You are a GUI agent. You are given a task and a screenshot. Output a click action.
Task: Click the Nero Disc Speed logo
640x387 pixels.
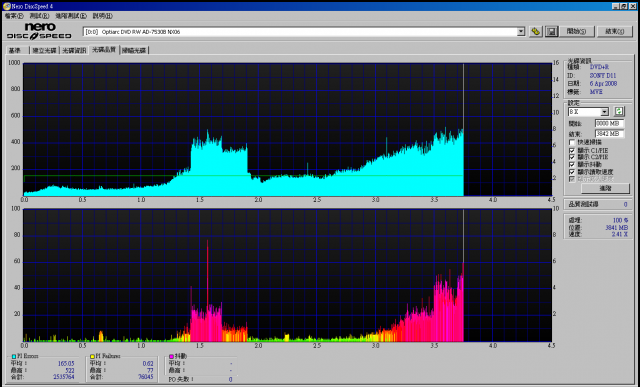[x=39, y=31]
